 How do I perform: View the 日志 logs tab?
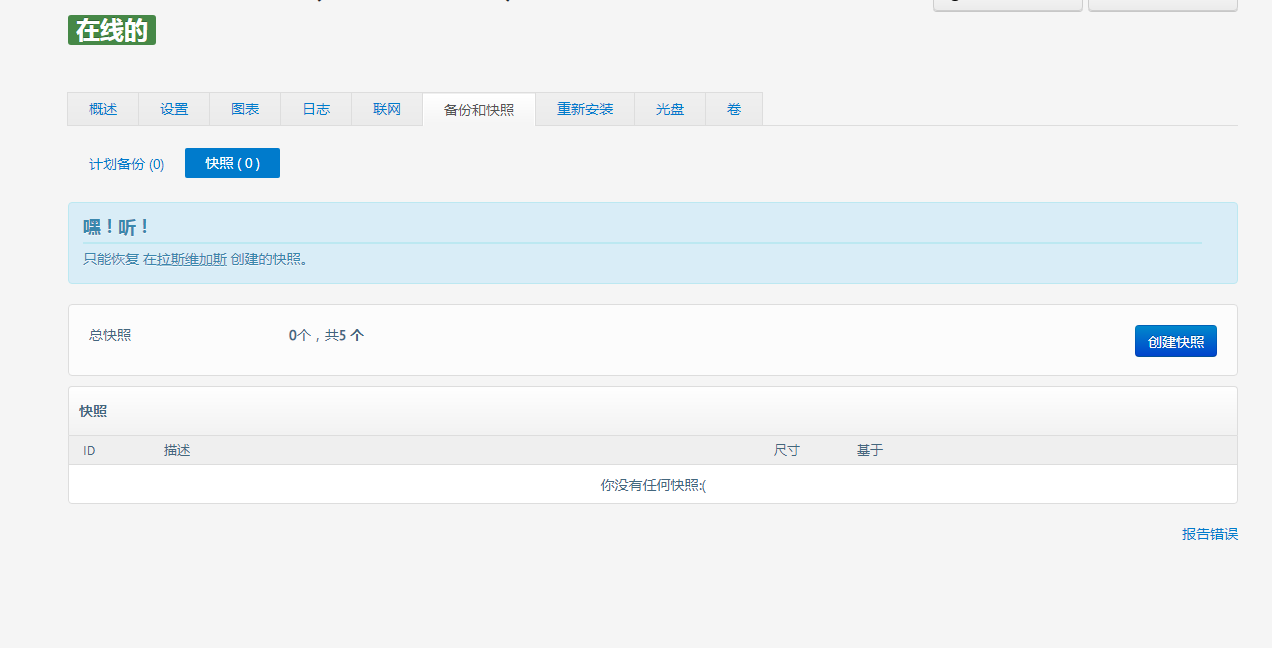pos(316,109)
